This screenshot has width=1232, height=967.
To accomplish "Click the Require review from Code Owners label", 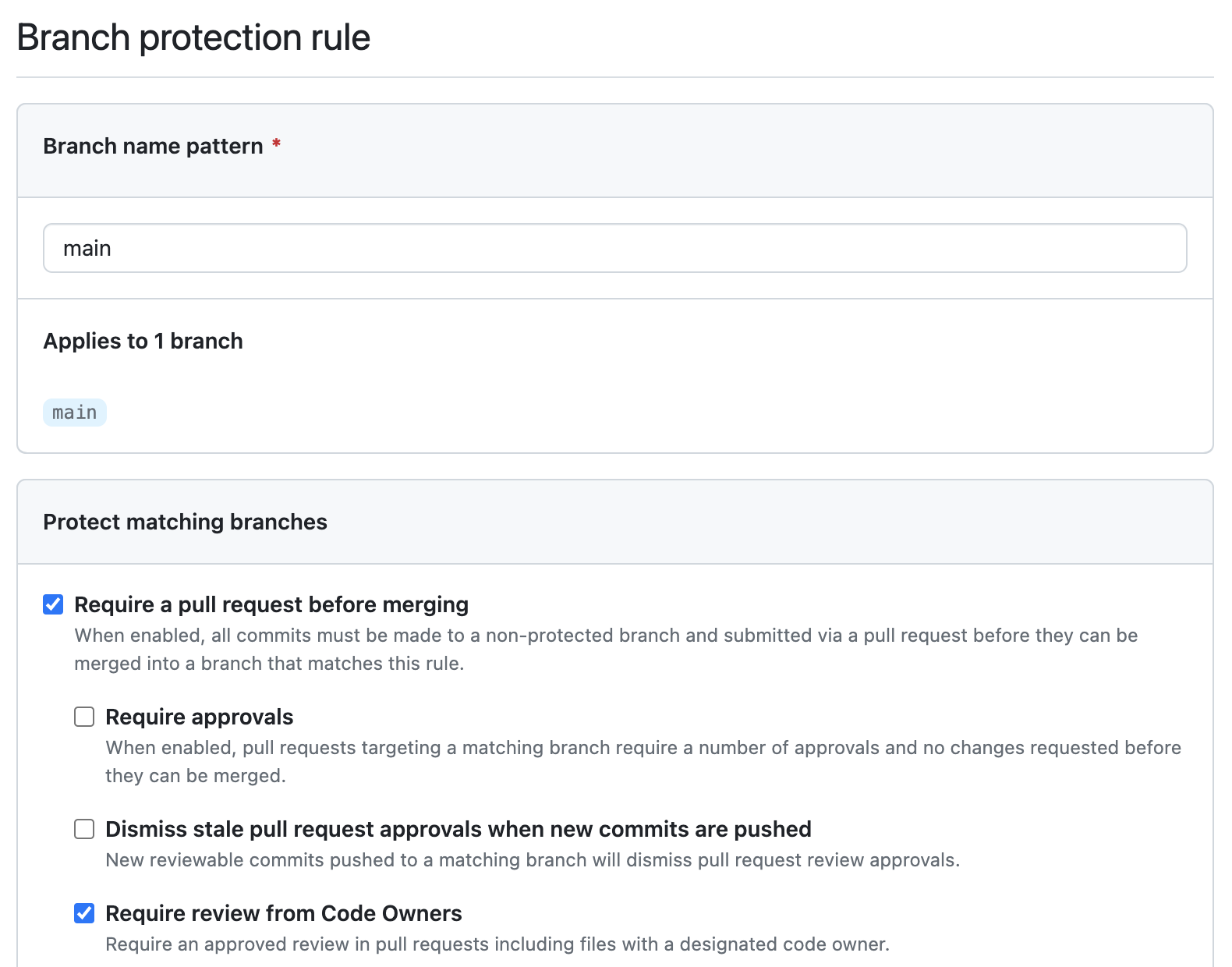I will [284, 912].
